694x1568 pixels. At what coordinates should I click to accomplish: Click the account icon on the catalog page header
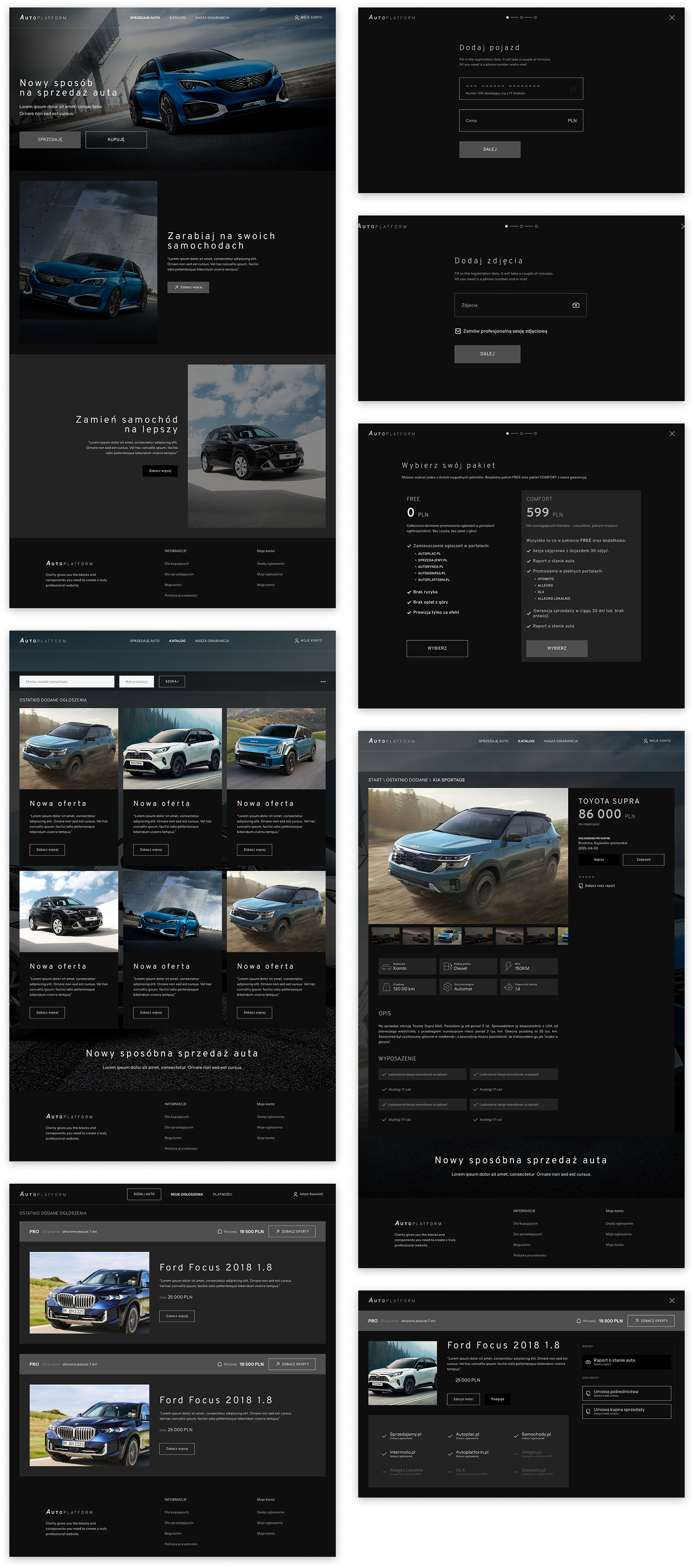tap(297, 641)
